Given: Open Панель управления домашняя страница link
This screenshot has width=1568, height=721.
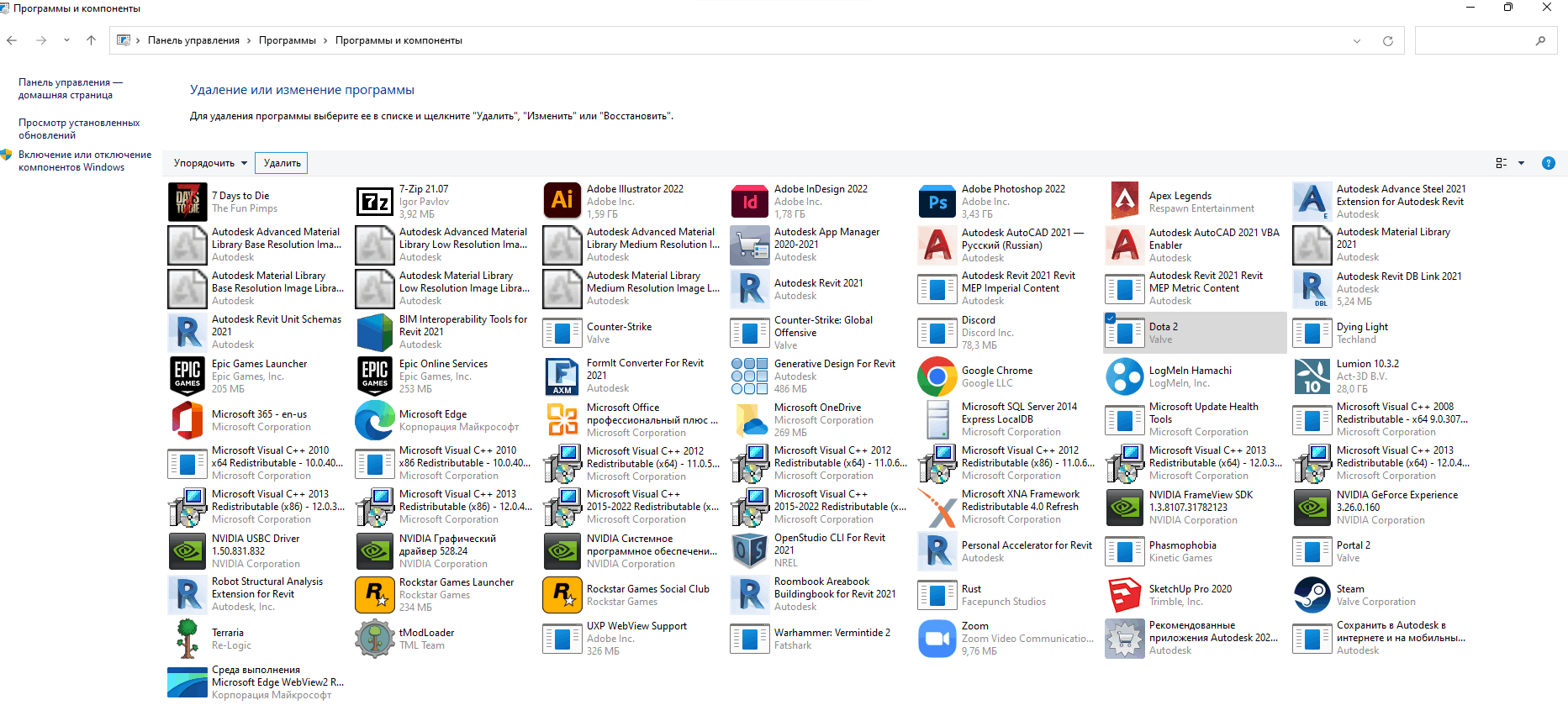Looking at the screenshot, I should pos(71,89).
